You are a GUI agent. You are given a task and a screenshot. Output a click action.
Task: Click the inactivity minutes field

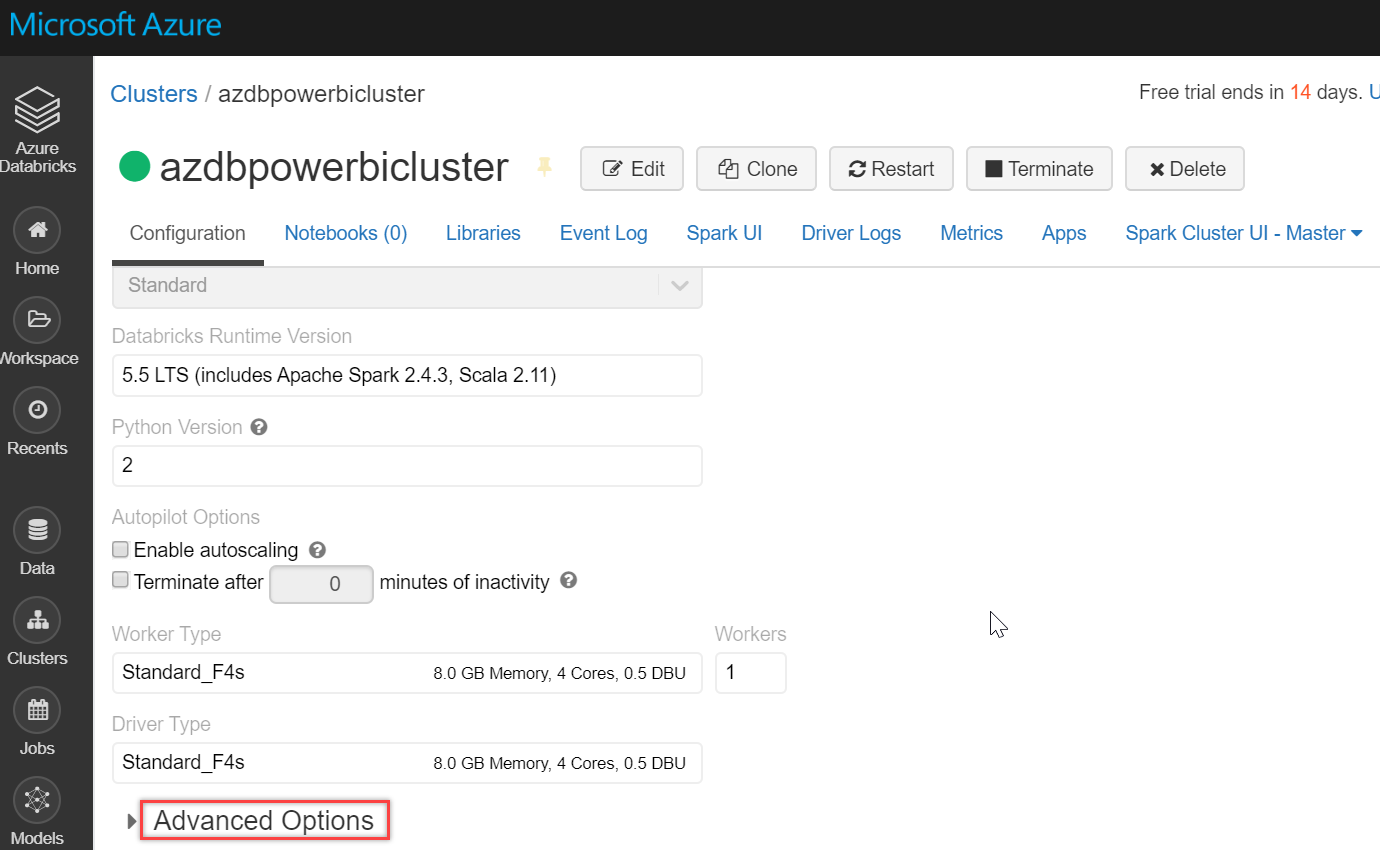(x=321, y=584)
